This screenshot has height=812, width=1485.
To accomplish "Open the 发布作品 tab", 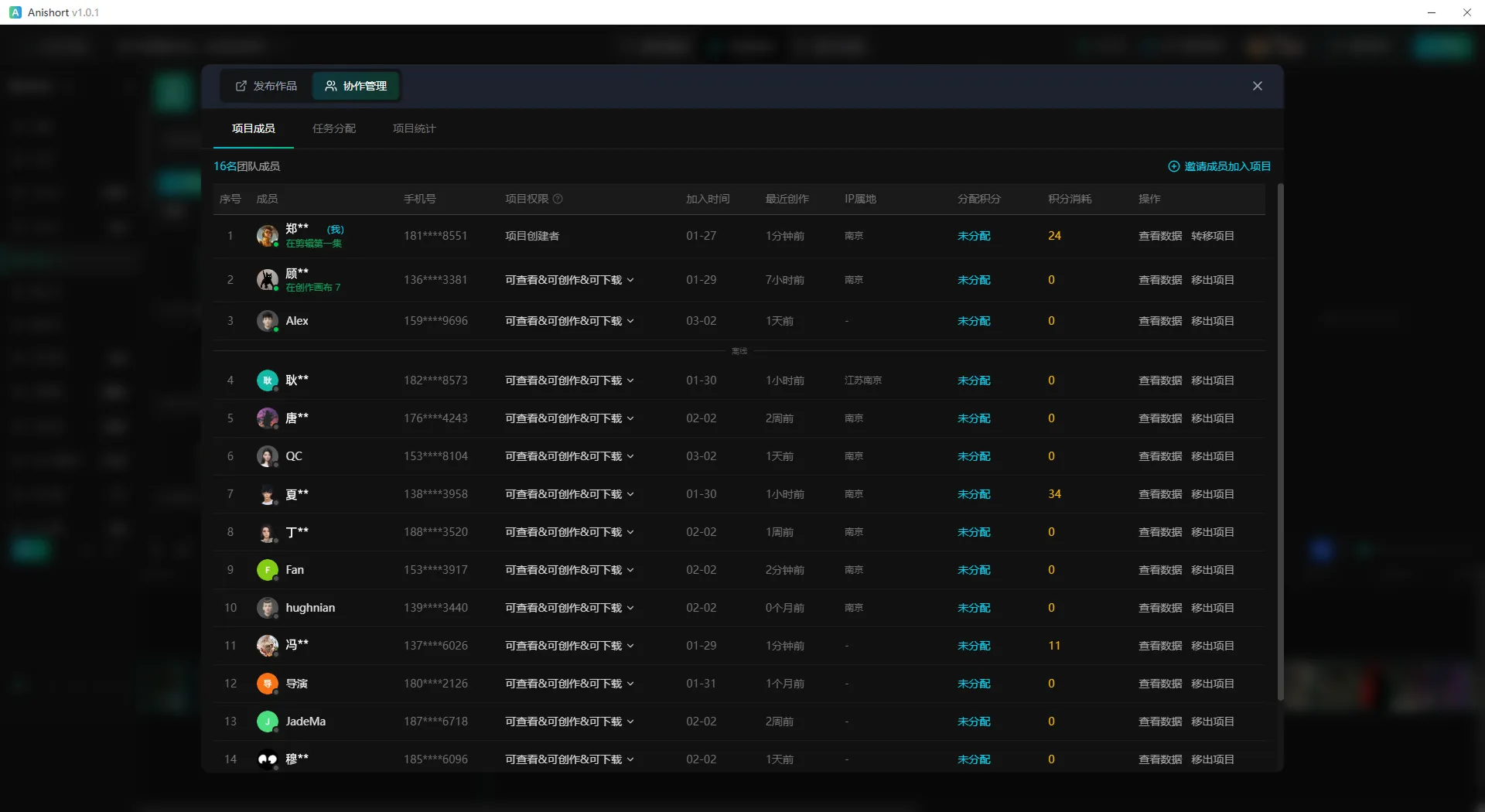I will tap(266, 86).
